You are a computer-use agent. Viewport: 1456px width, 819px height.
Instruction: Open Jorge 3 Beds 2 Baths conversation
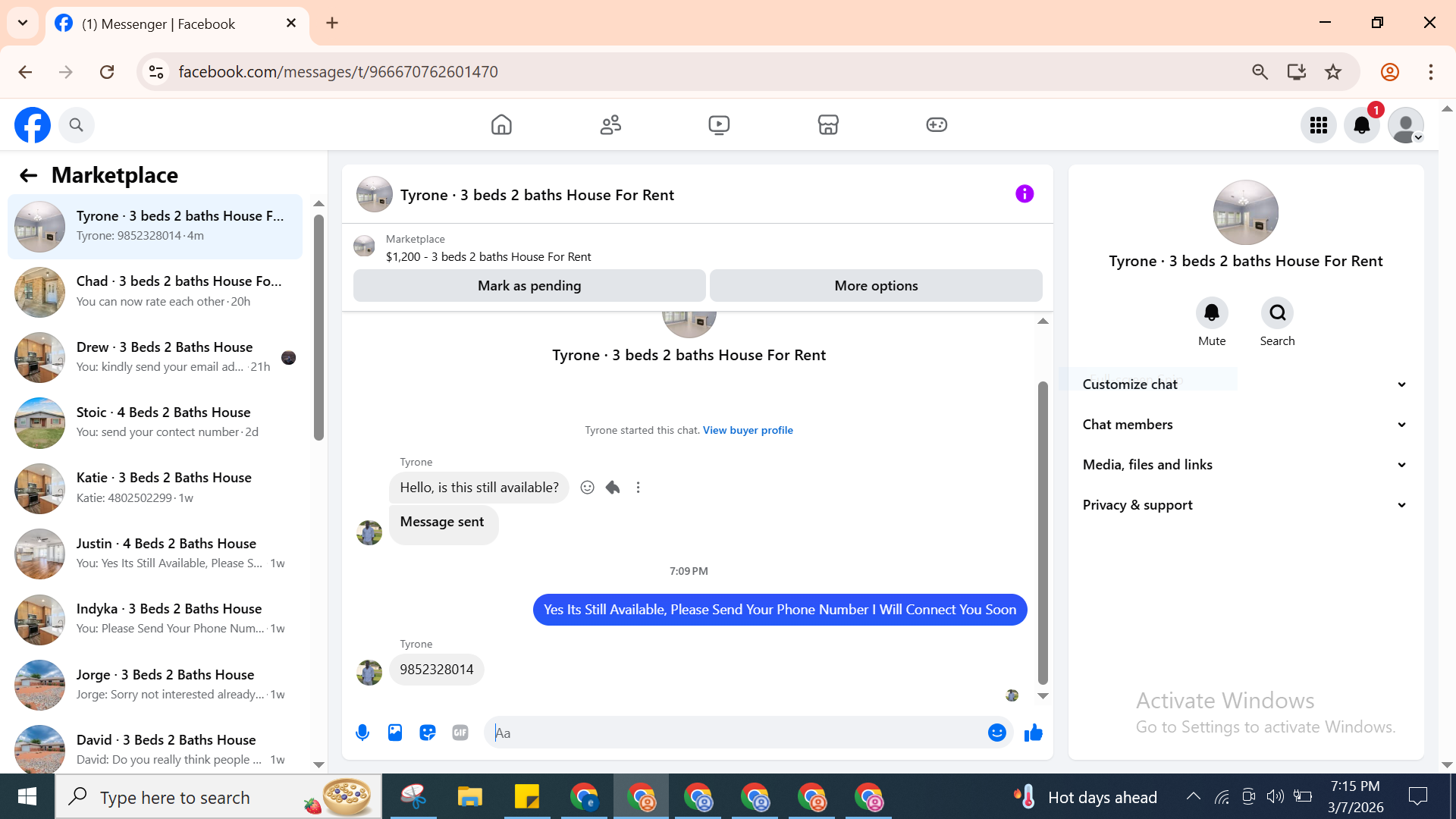pyautogui.click(x=155, y=685)
